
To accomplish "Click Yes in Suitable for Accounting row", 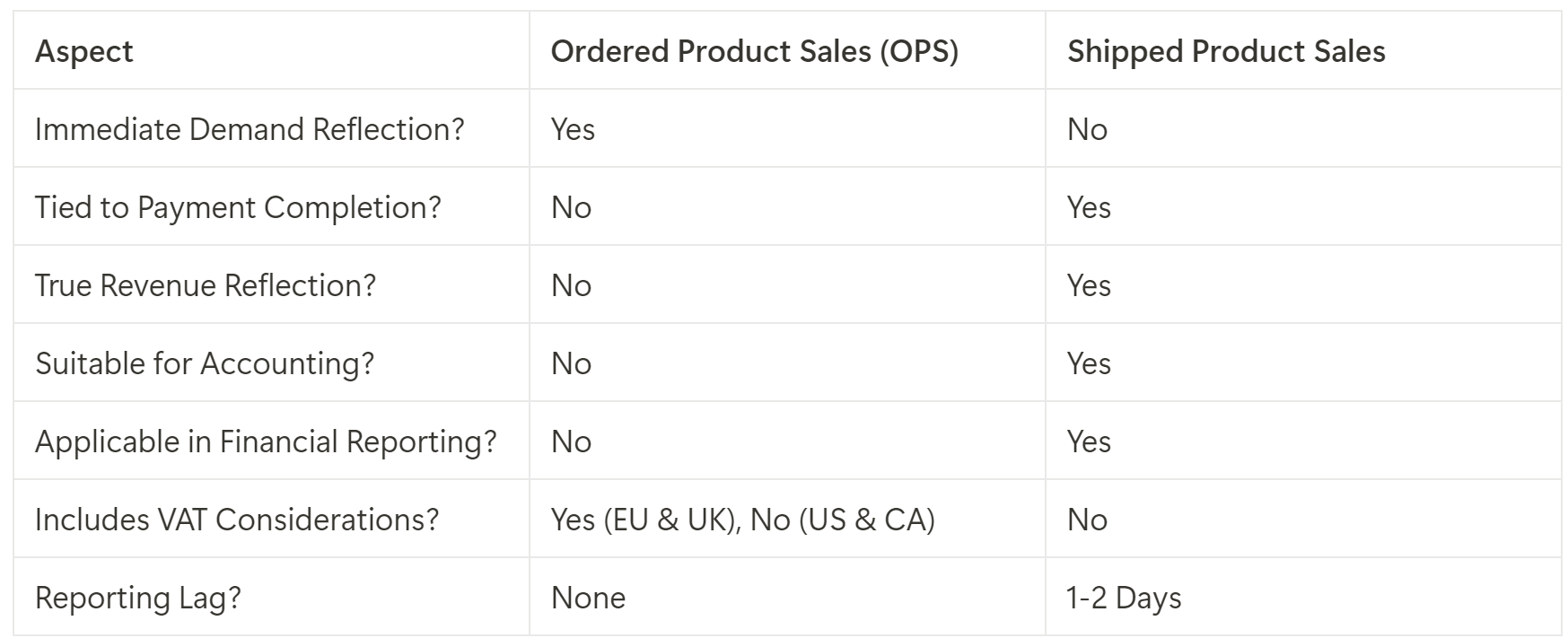I will tap(1089, 363).
